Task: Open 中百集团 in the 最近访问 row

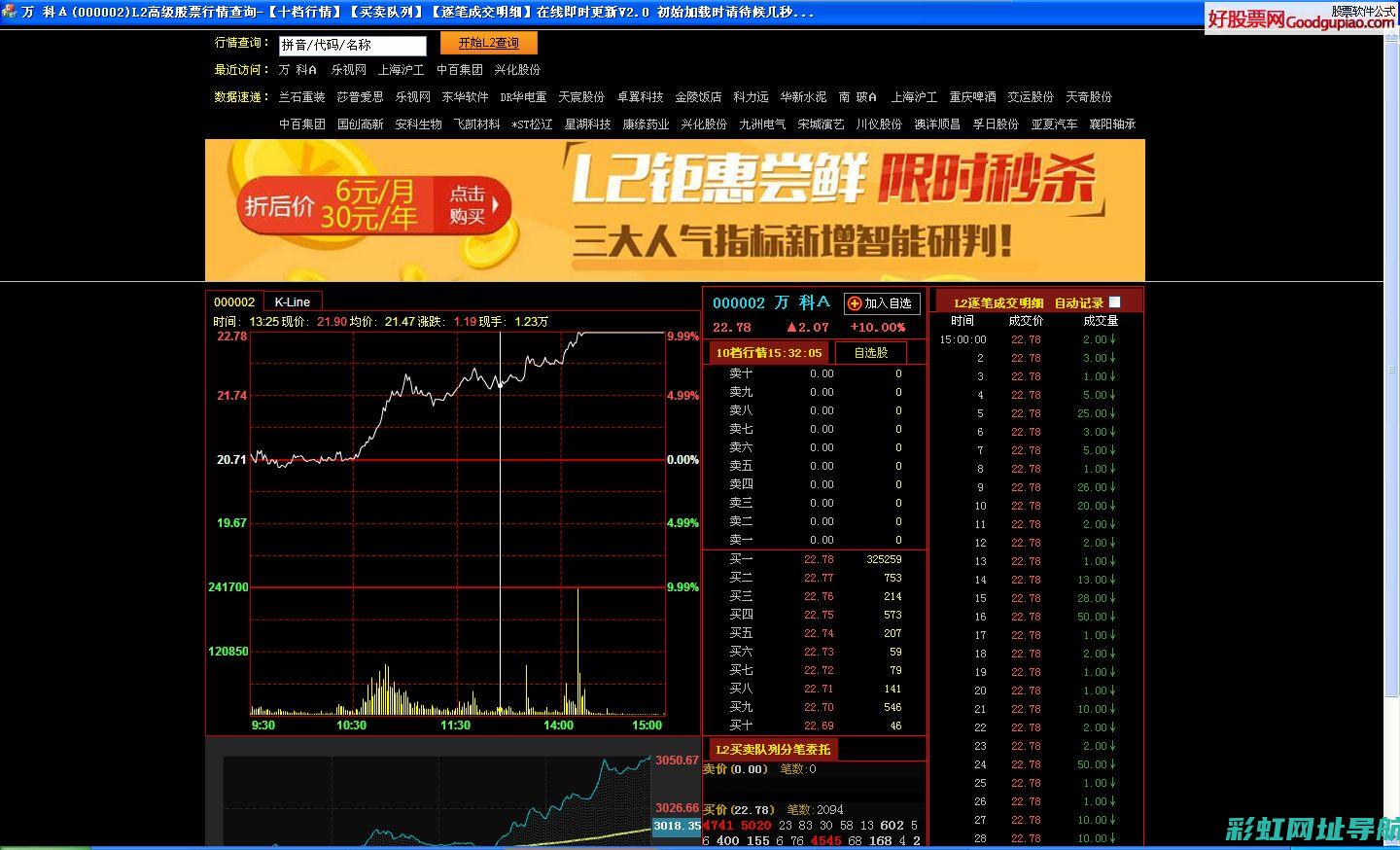Action: click(459, 70)
